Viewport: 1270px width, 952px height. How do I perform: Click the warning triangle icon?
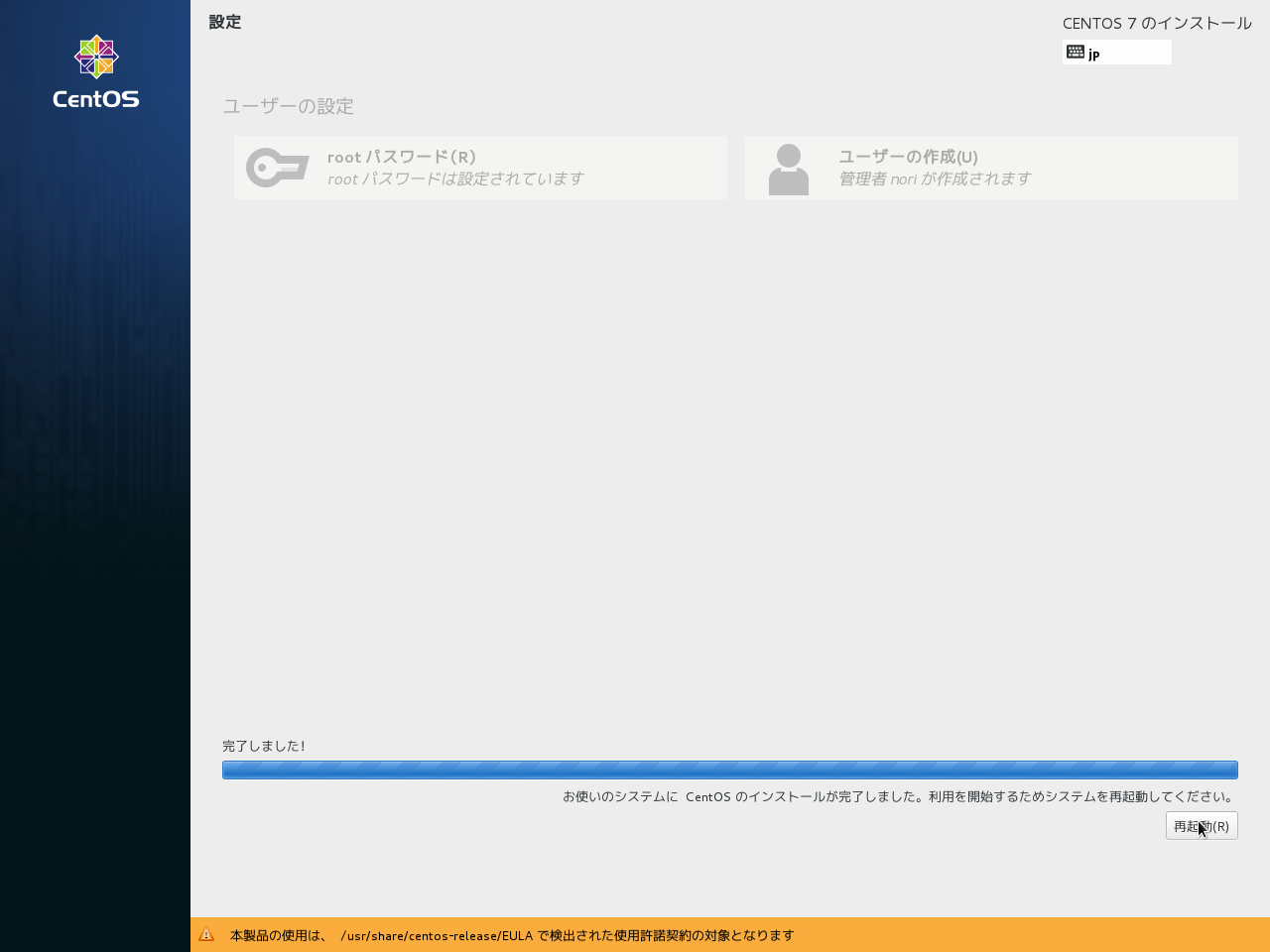coord(206,934)
